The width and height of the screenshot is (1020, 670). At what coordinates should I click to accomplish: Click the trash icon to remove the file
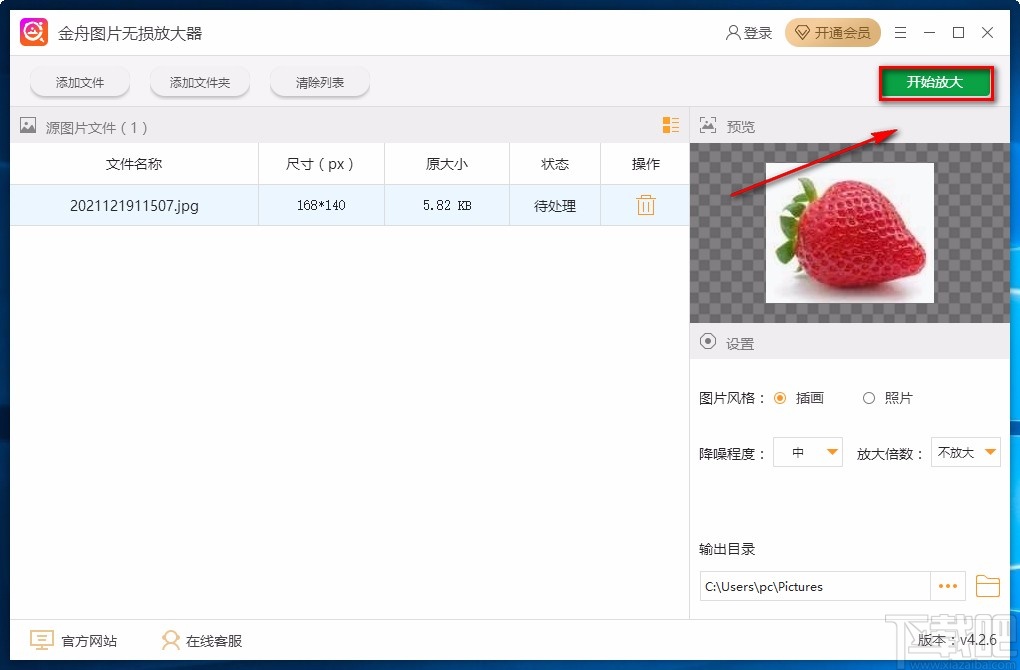coord(645,205)
